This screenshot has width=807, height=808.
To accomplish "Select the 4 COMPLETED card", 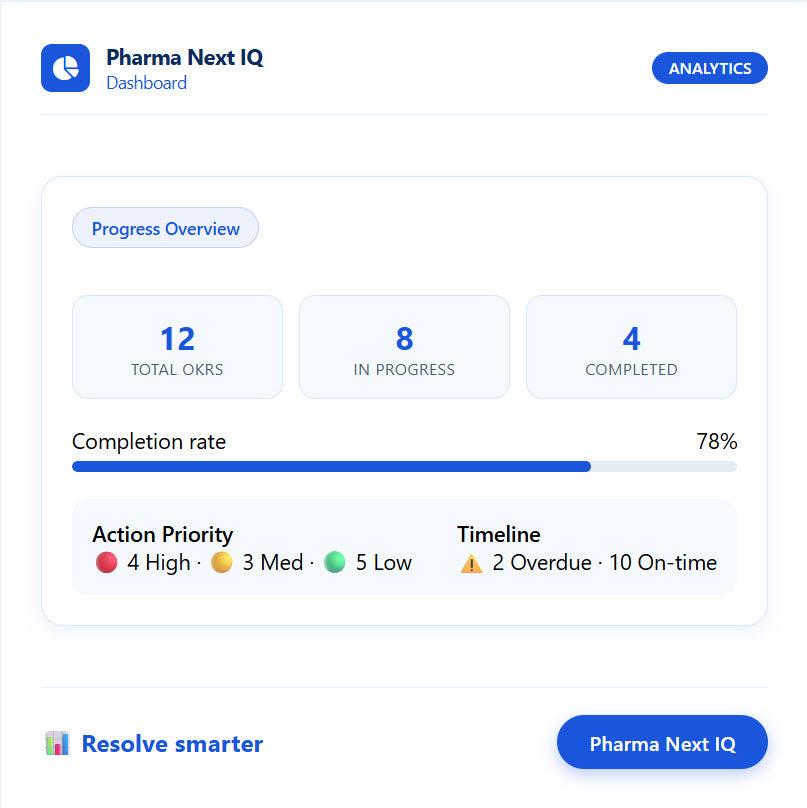I will [631, 347].
